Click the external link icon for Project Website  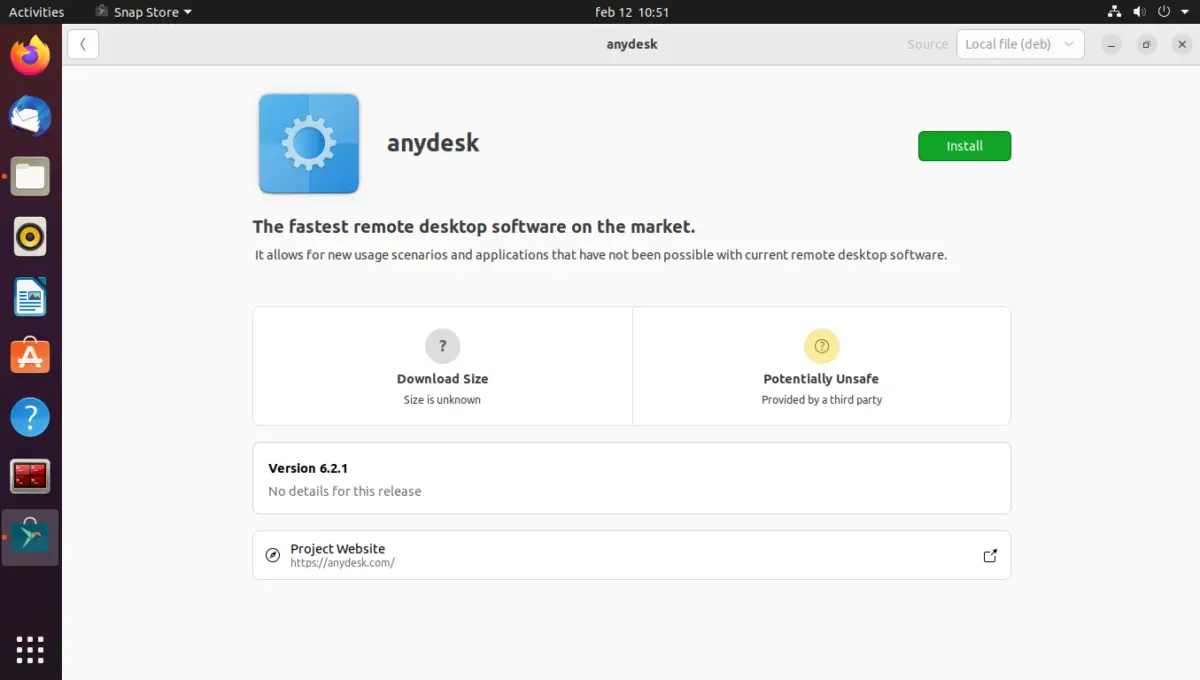(990, 556)
